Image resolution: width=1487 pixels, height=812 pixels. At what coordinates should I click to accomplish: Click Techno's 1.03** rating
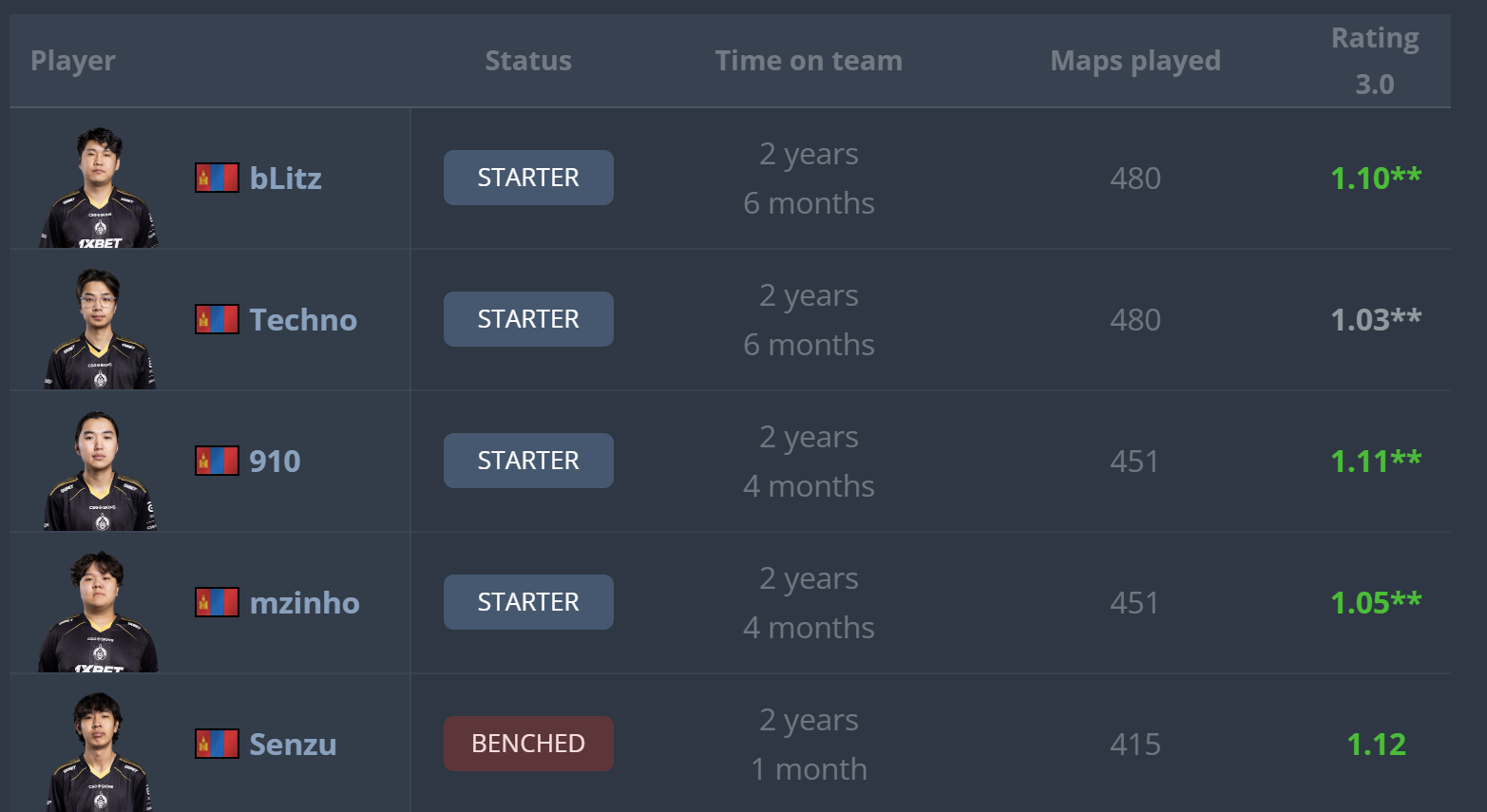coord(1376,319)
